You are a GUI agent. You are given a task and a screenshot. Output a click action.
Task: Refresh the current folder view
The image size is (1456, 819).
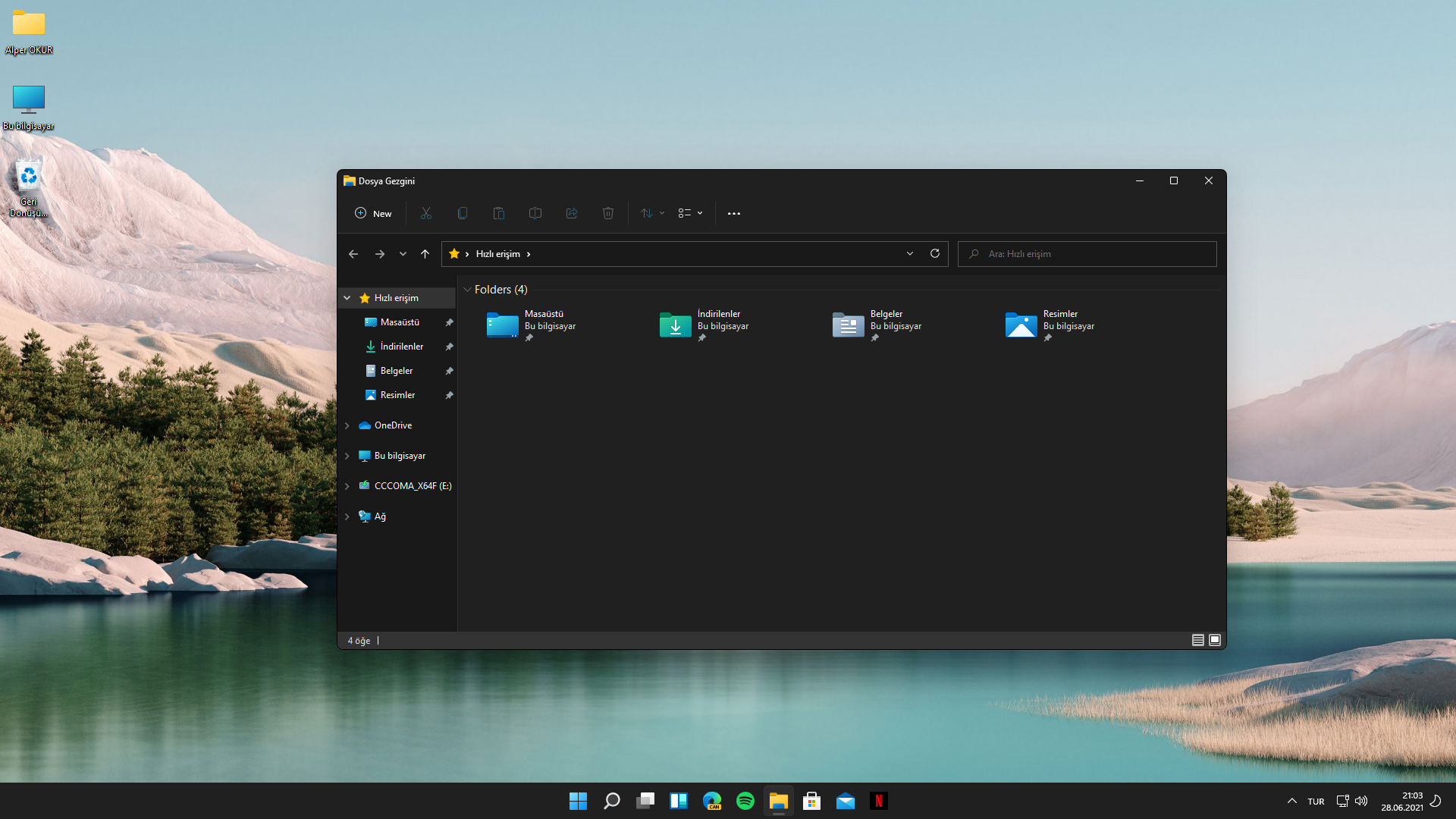[935, 253]
